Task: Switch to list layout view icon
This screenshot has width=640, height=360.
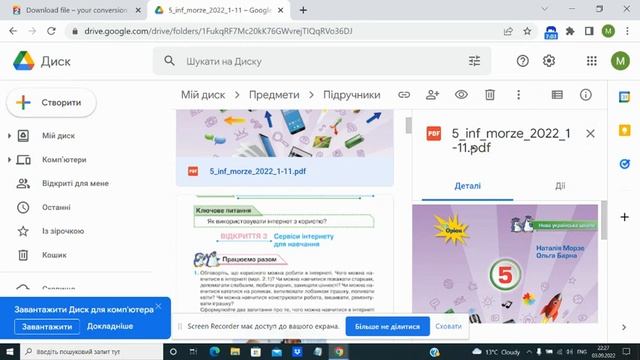Action: click(557, 95)
